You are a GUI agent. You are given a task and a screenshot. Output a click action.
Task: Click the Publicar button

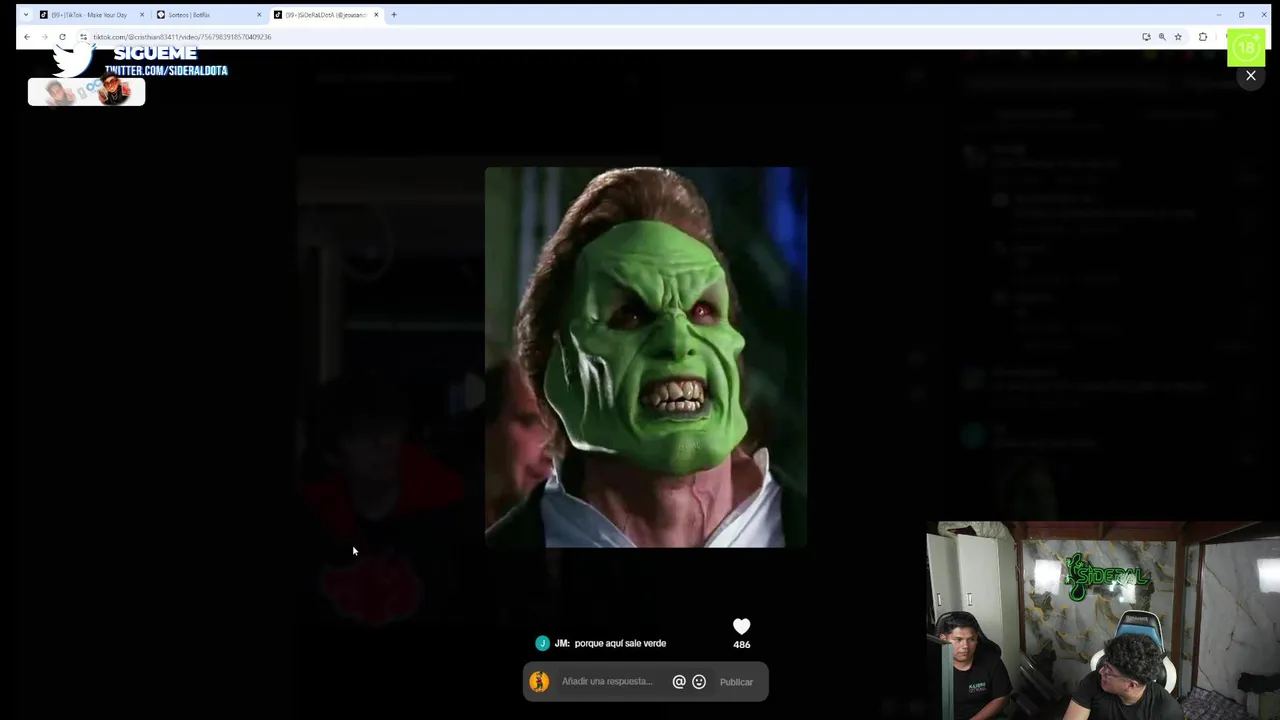pyautogui.click(x=736, y=682)
